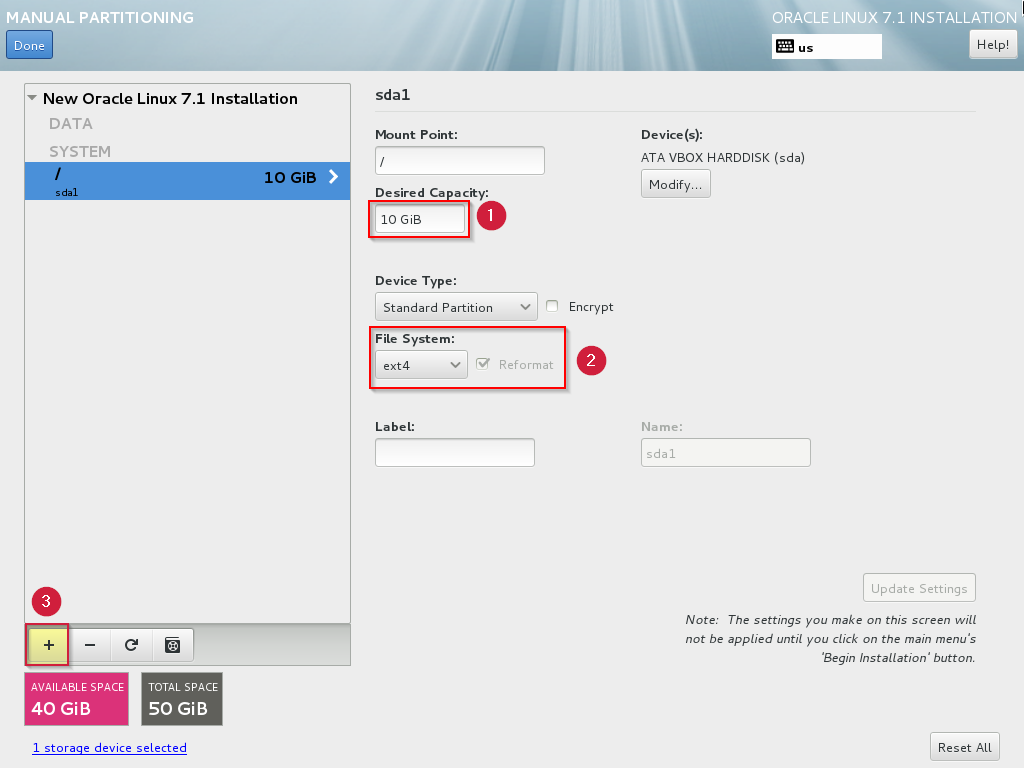Click the ATA VBOX HARDDISK (sda) text
Image resolution: width=1024 pixels, height=768 pixels.
(x=723, y=157)
